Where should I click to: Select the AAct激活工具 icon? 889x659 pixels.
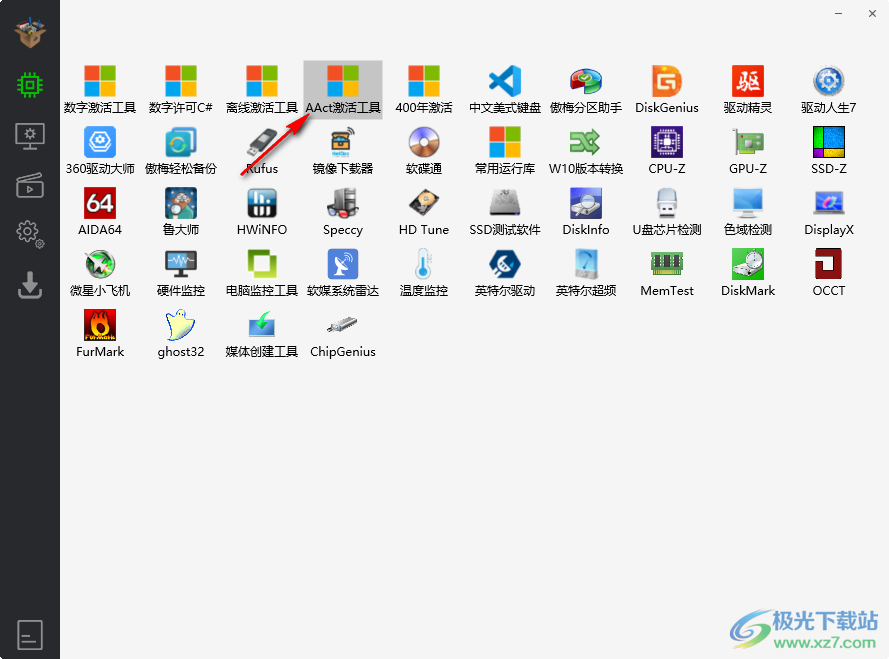343,90
